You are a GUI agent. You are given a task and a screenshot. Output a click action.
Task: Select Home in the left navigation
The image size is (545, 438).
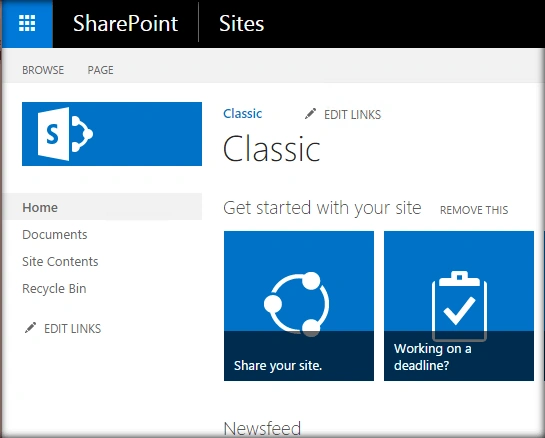point(40,208)
